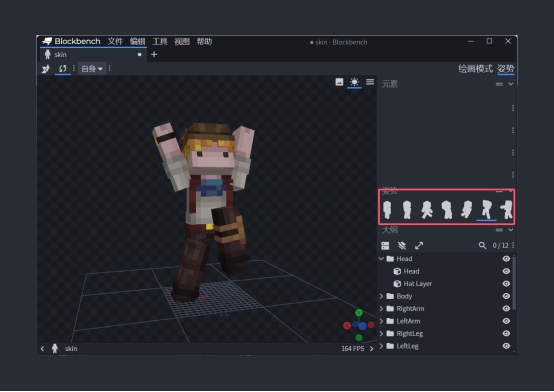Select the last aiming pose icon
Image resolution: width=554 pixels, height=392 pixels.
click(507, 210)
